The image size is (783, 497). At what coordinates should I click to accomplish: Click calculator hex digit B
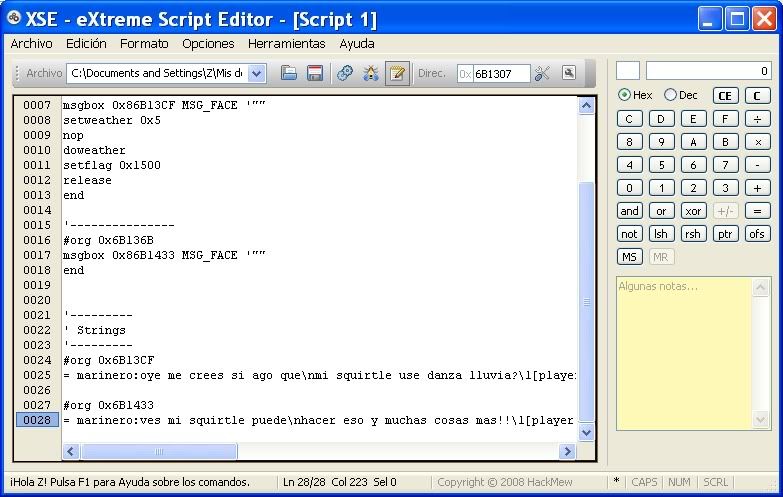point(725,142)
